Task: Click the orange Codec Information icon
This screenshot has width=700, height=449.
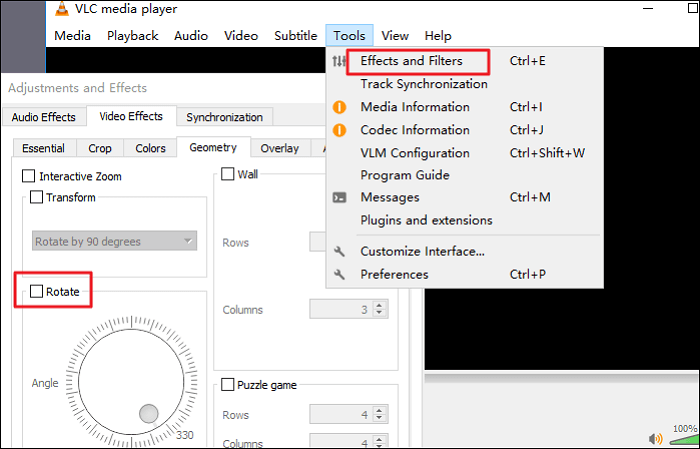Action: point(339,130)
